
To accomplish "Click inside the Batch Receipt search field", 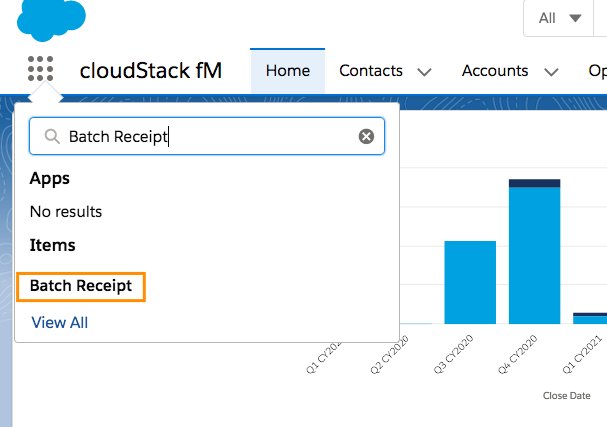I will (x=207, y=136).
